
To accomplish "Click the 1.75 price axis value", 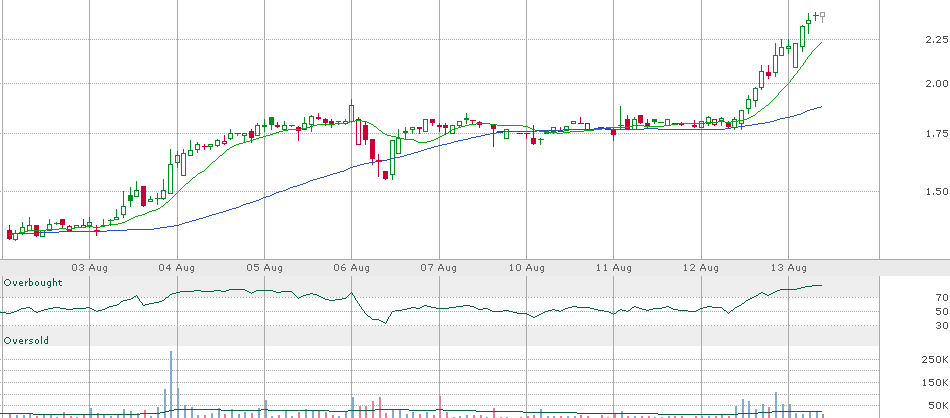I will (x=936, y=134).
